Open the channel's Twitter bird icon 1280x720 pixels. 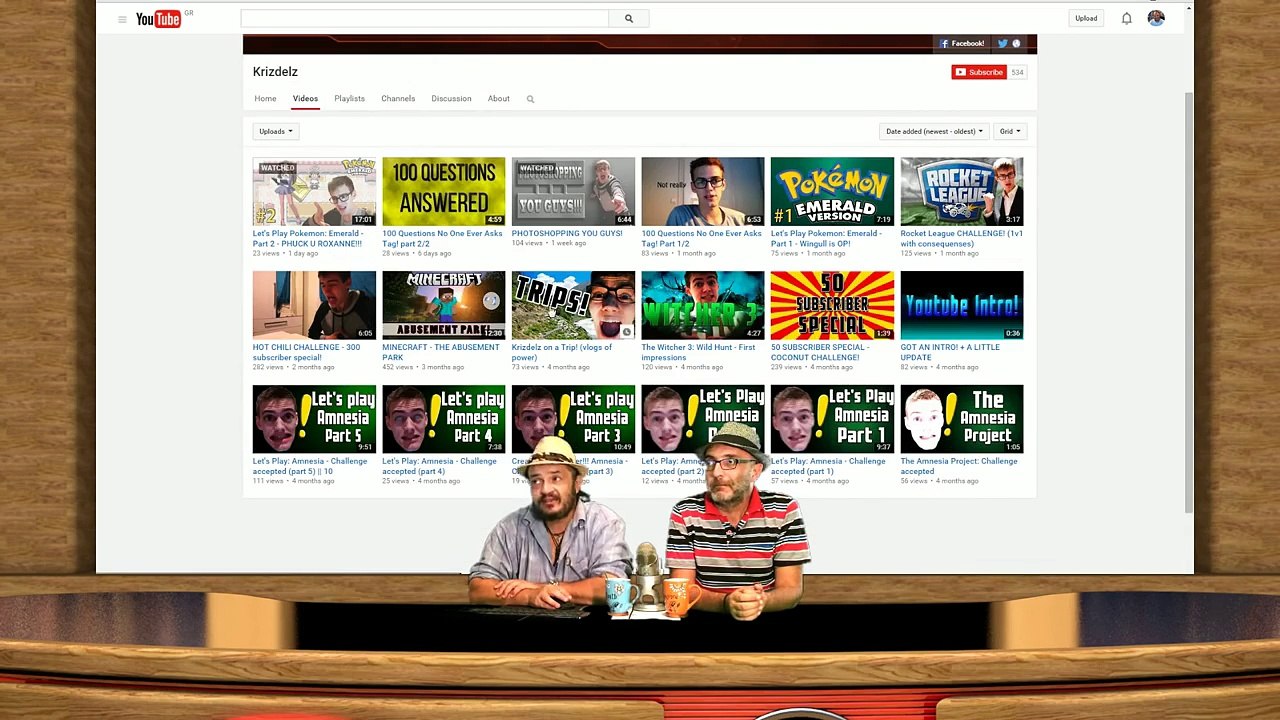coord(1002,44)
